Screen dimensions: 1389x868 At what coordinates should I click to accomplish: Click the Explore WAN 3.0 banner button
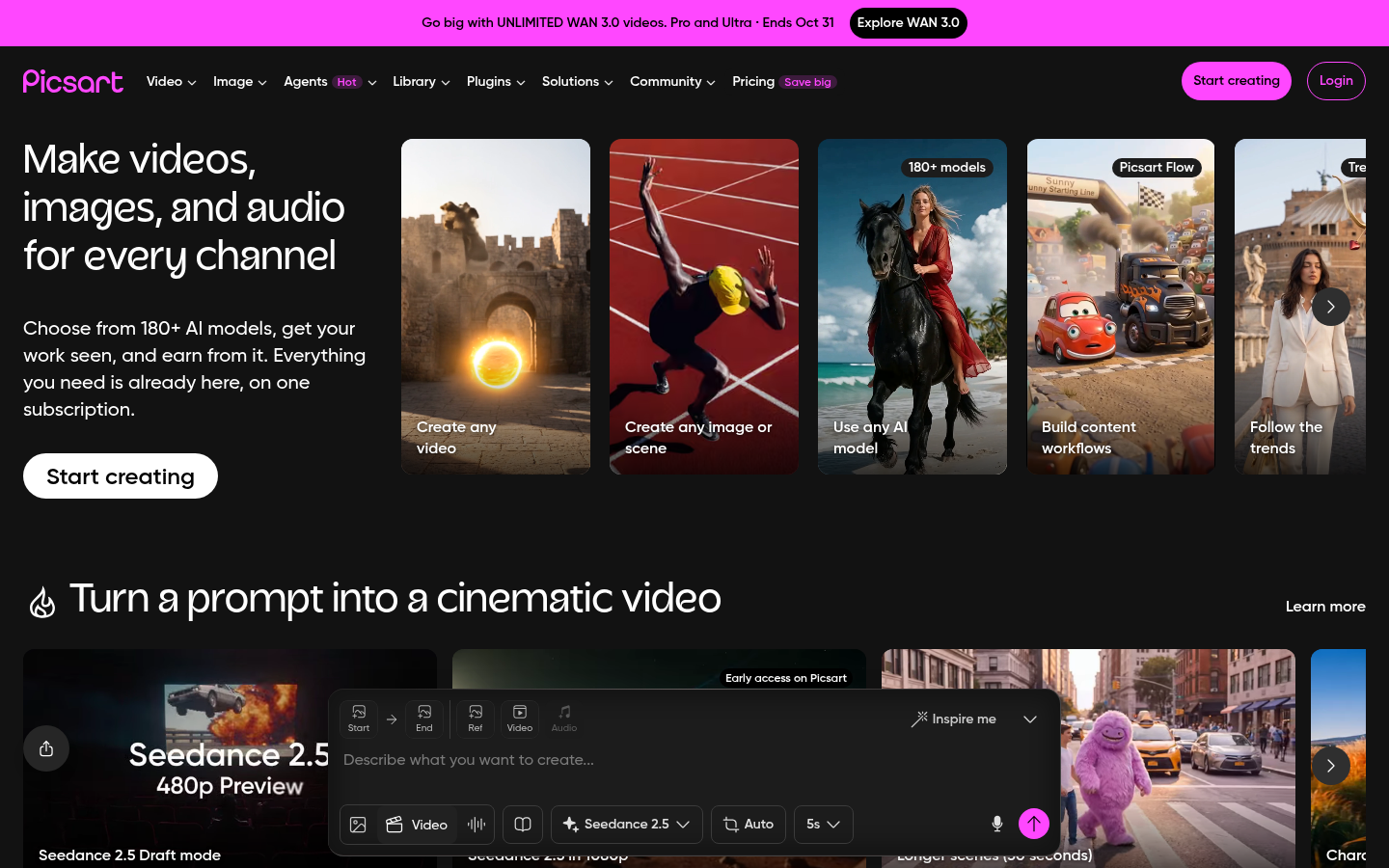[909, 23]
